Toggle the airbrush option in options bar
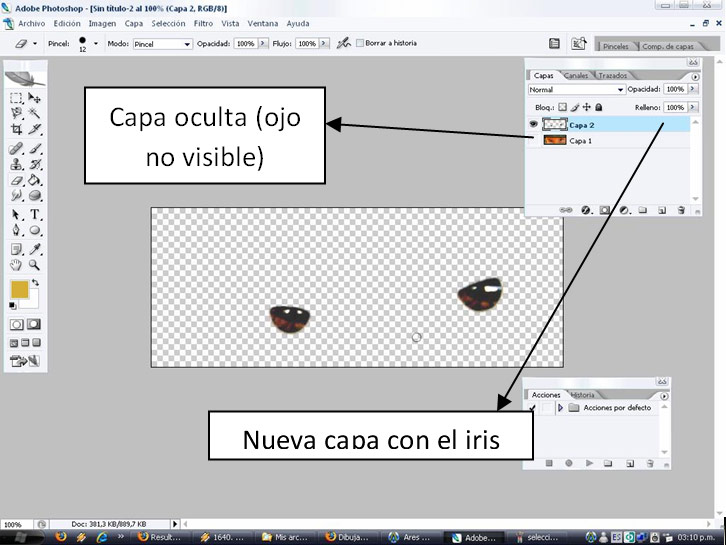 tap(343, 44)
